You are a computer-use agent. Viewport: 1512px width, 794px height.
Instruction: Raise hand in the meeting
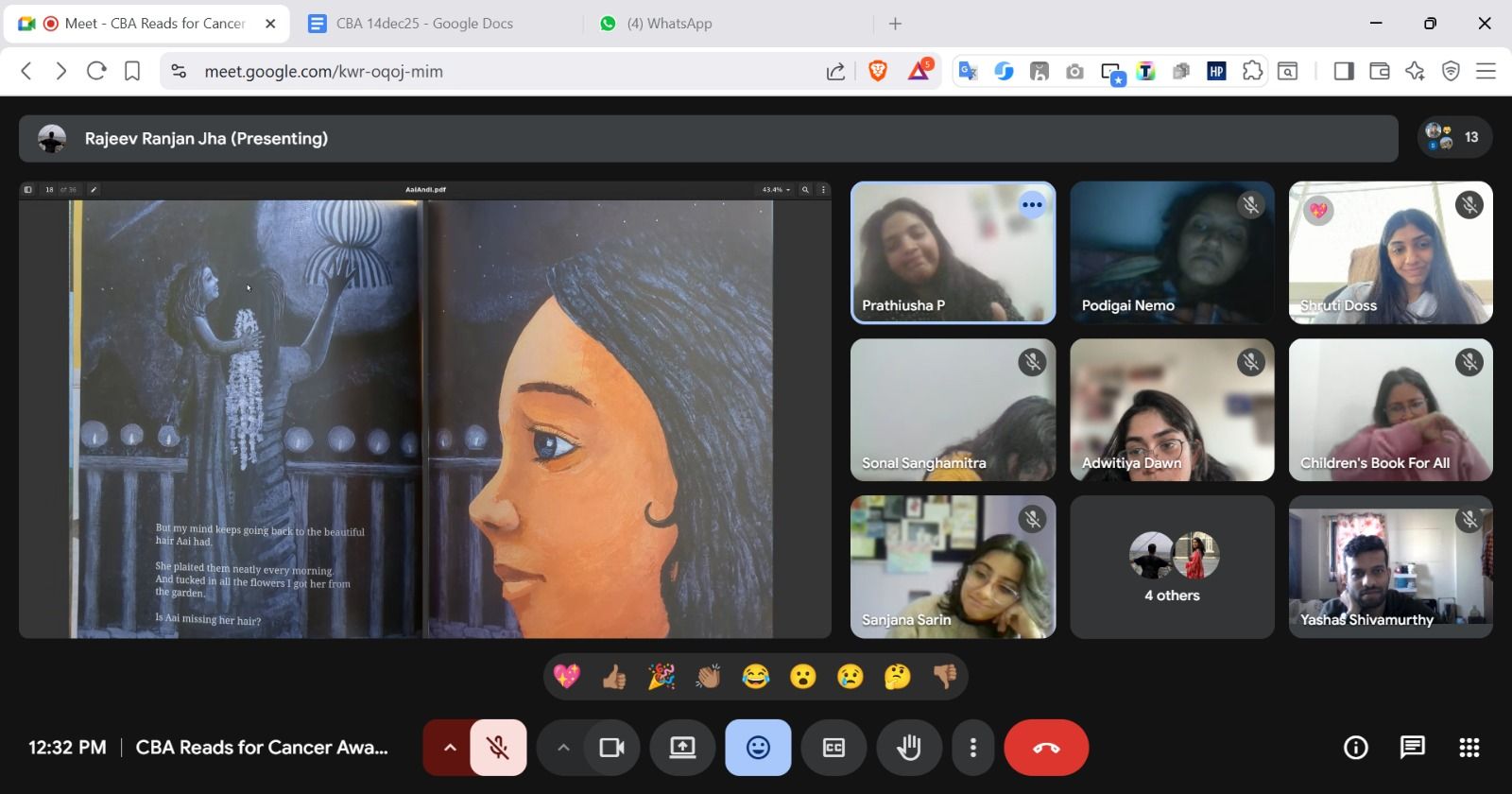point(908,748)
